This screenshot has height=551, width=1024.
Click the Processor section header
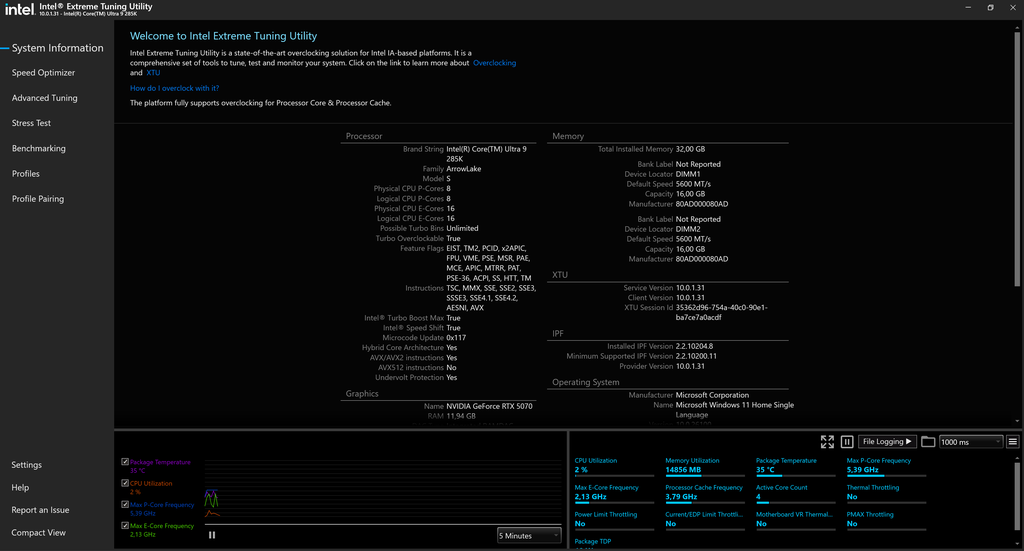pyautogui.click(x=364, y=136)
